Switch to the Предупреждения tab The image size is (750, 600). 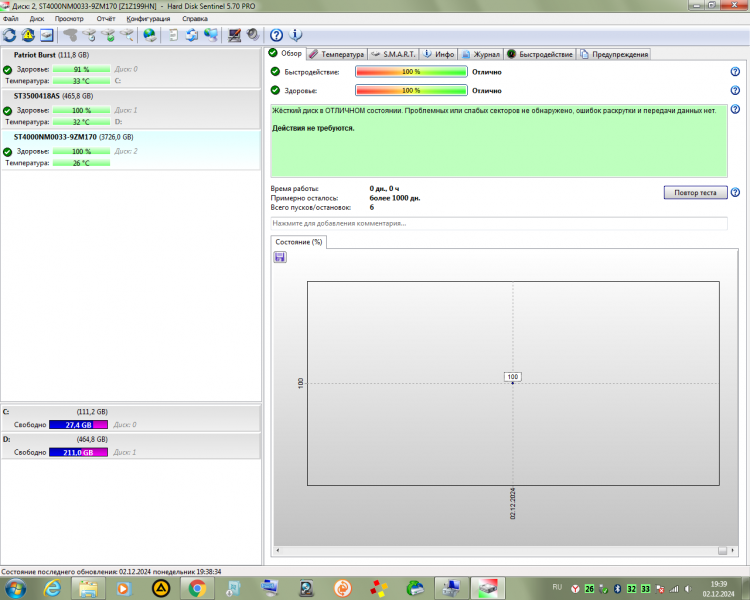(x=614, y=54)
